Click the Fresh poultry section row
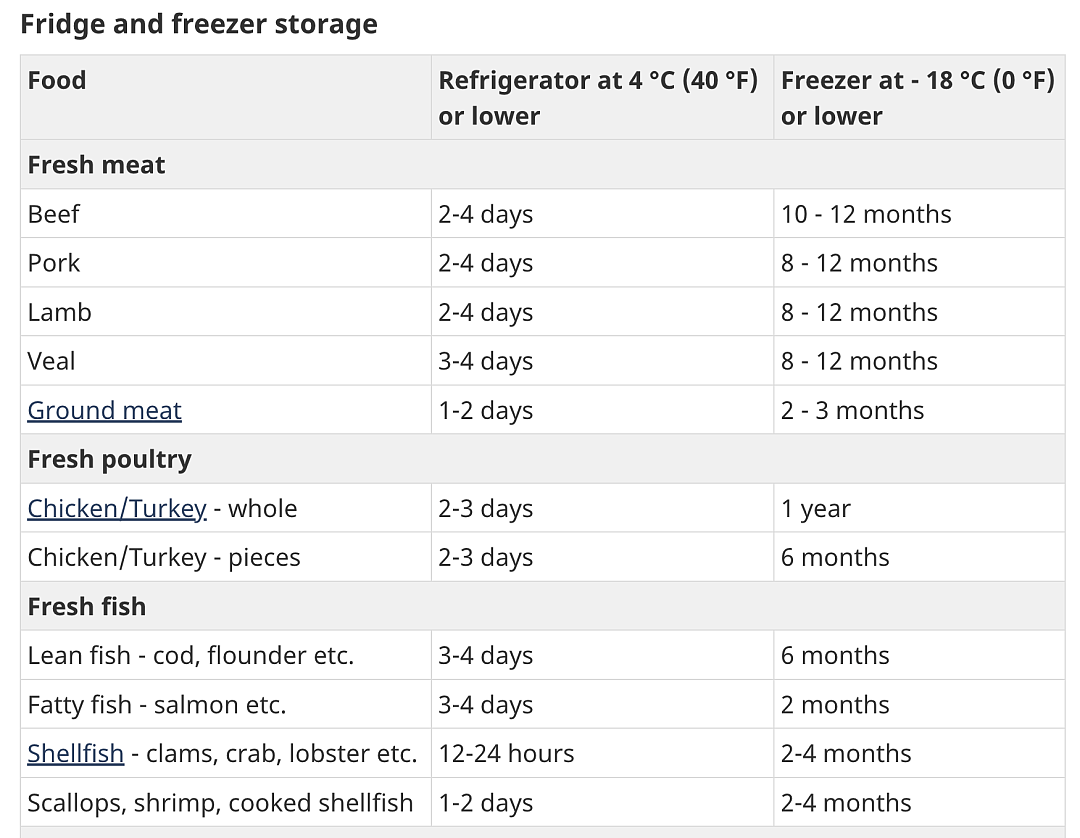The height and width of the screenshot is (838, 1080). point(543,459)
